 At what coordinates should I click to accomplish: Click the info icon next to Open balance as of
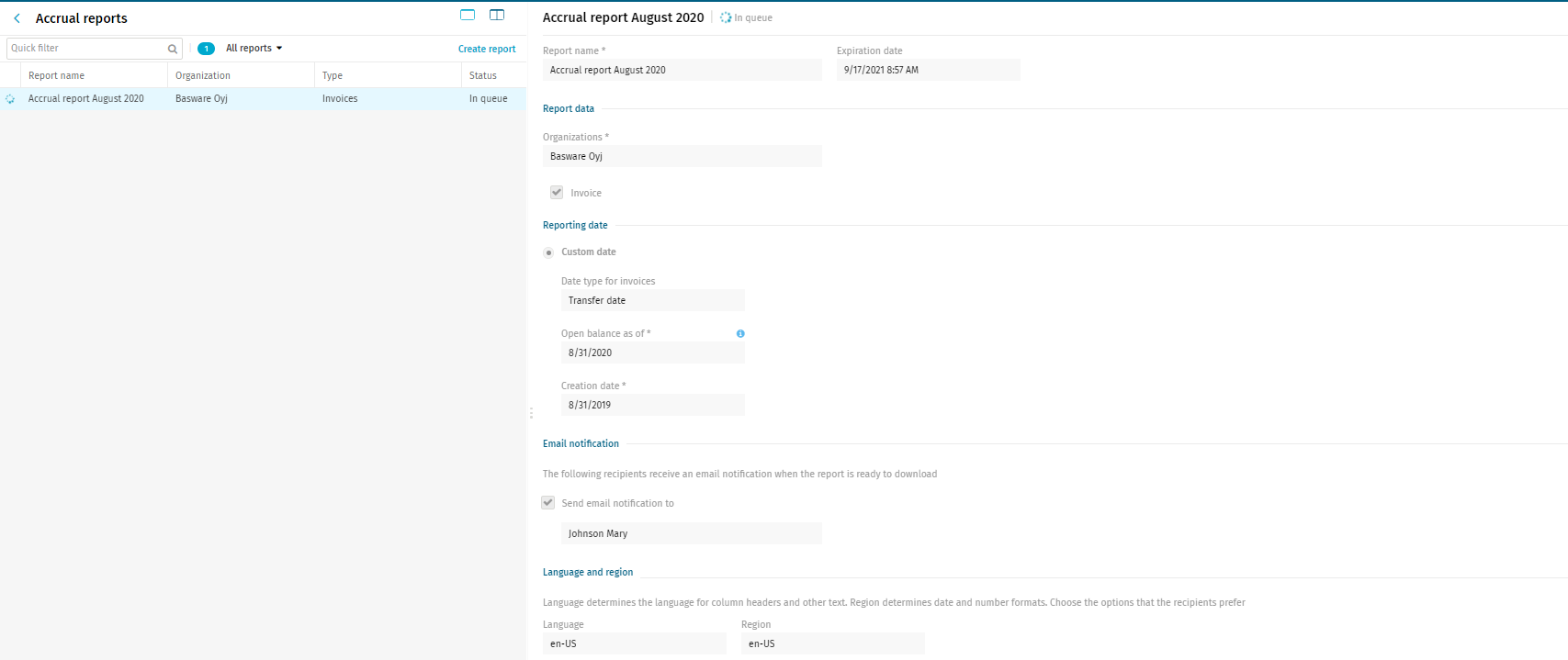tap(740, 334)
